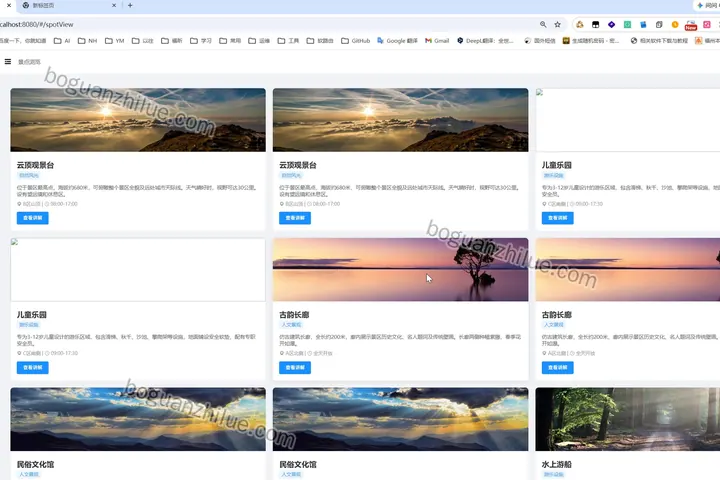Click the gray stacked-pages extension icon
Image resolution: width=720 pixels, height=480 pixels.
pyautogui.click(x=659, y=24)
